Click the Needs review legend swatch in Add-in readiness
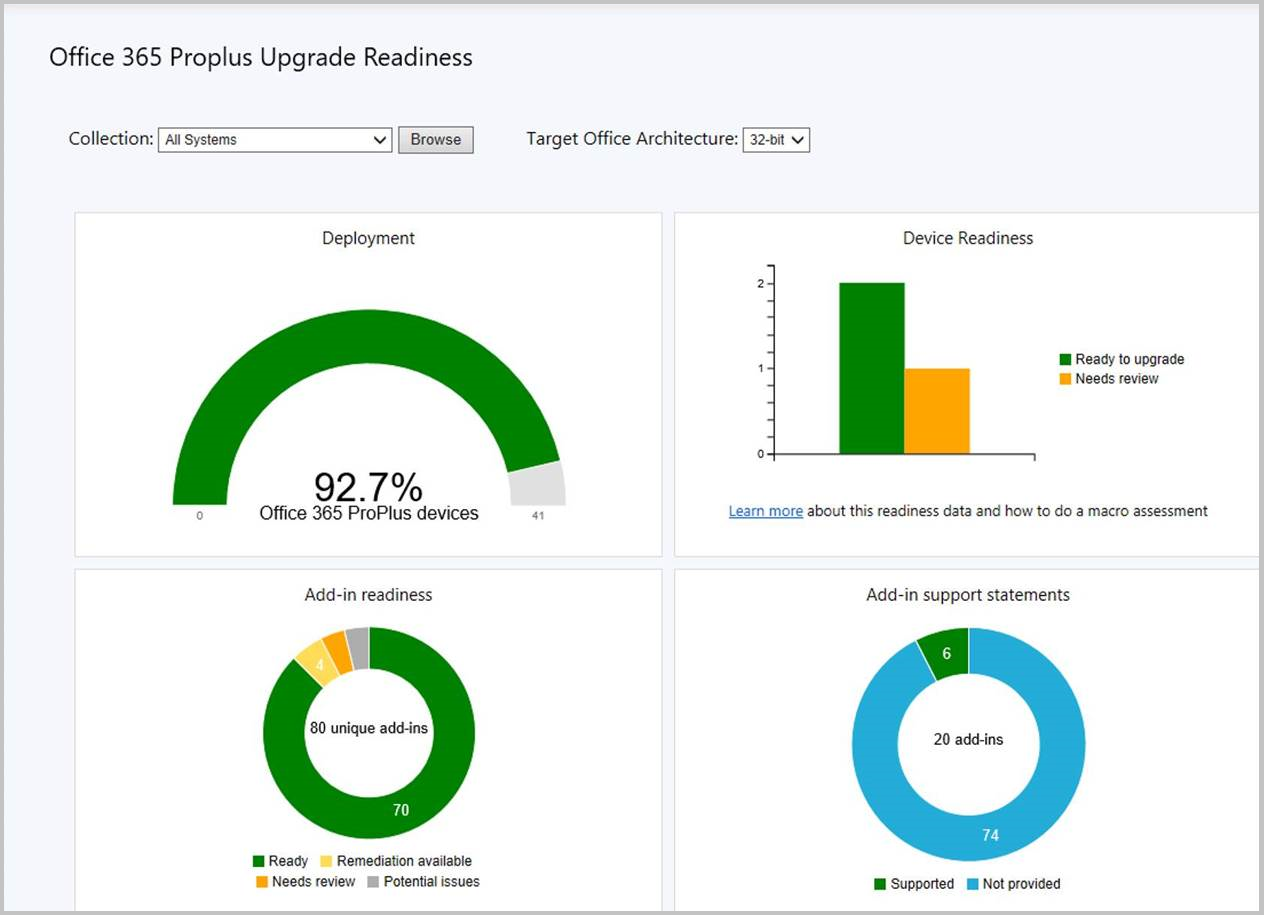Image resolution: width=1264 pixels, height=915 pixels. (x=262, y=882)
